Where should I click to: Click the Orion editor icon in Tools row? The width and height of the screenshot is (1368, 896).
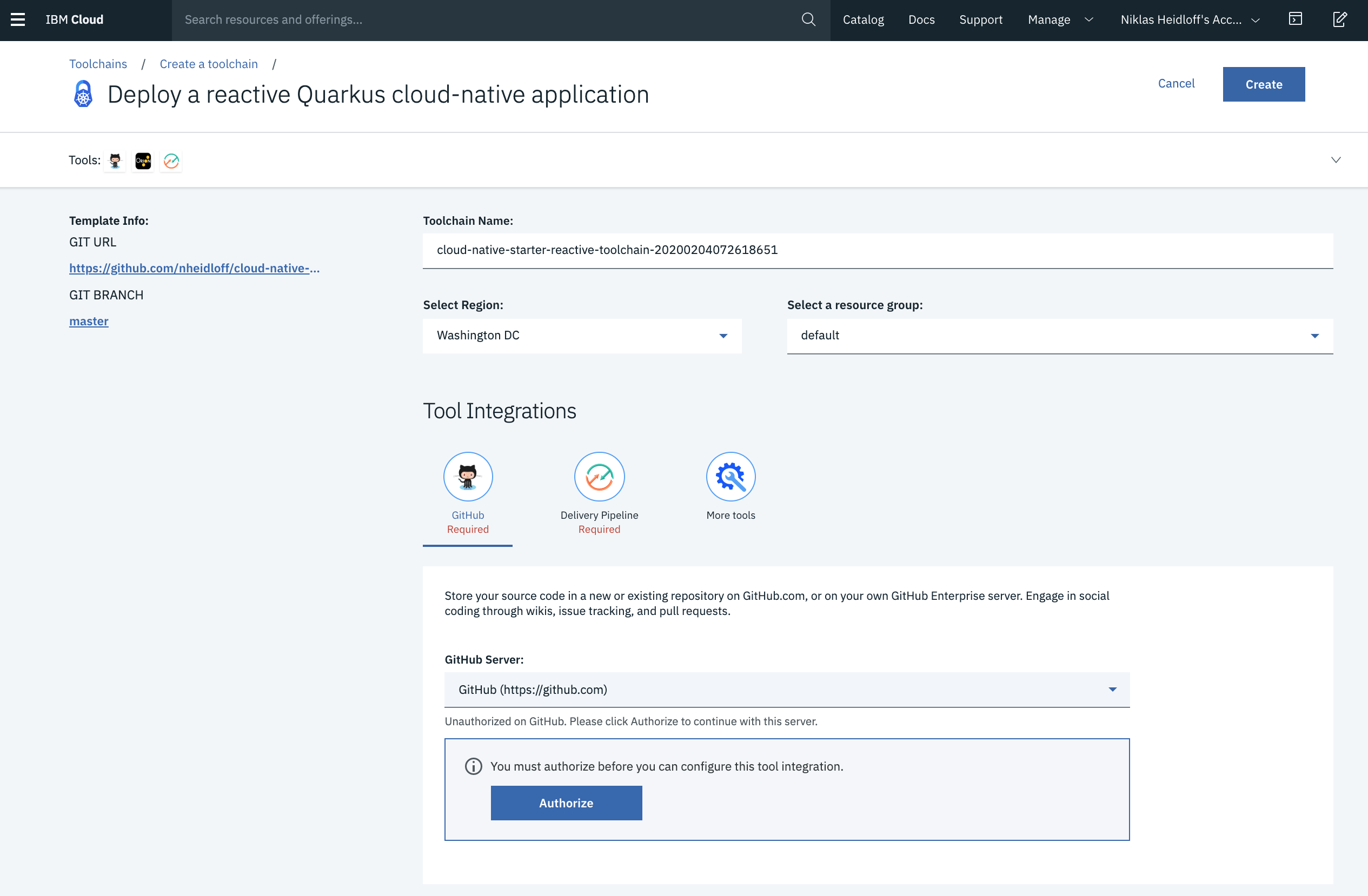tap(143, 161)
